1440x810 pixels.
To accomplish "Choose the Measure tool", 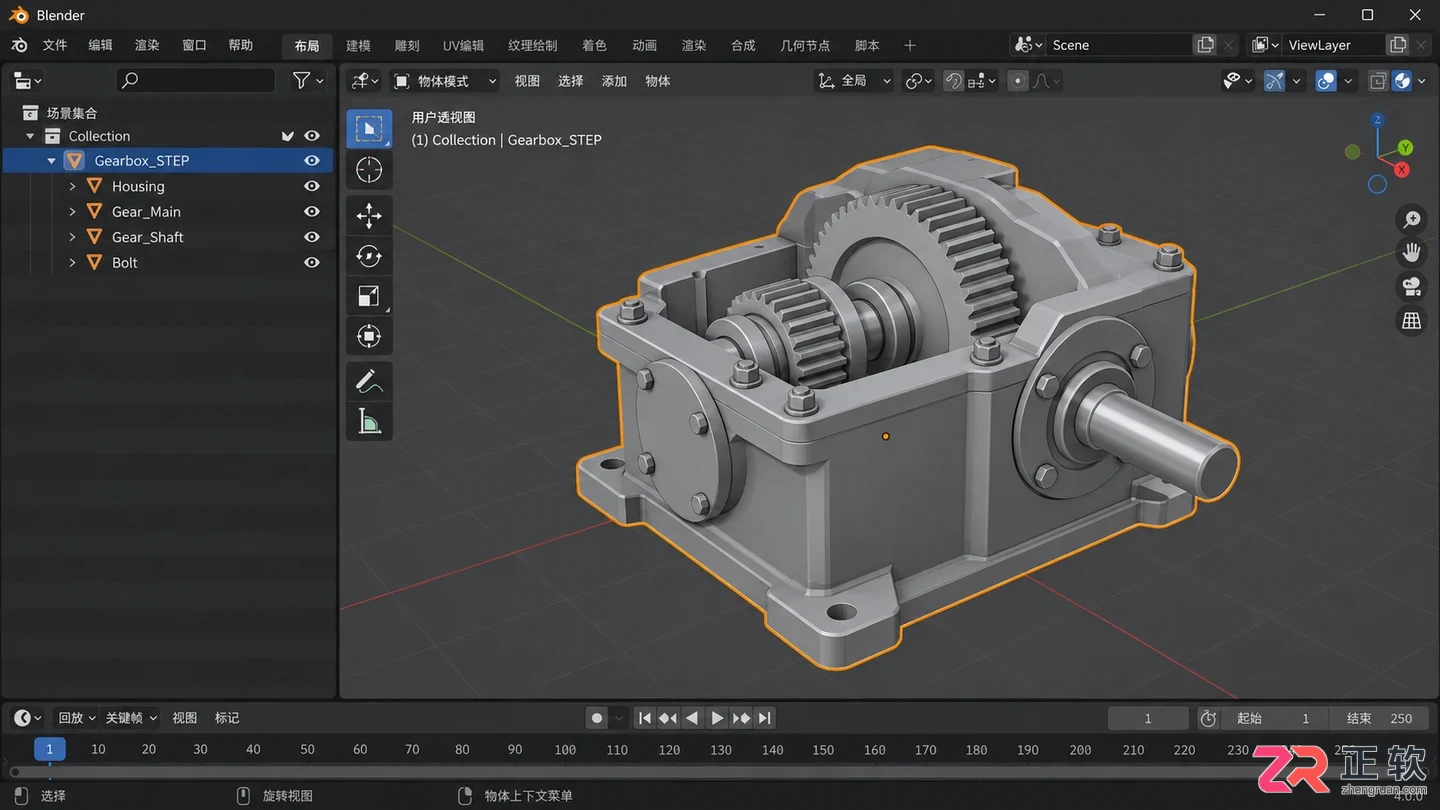I will coord(369,422).
